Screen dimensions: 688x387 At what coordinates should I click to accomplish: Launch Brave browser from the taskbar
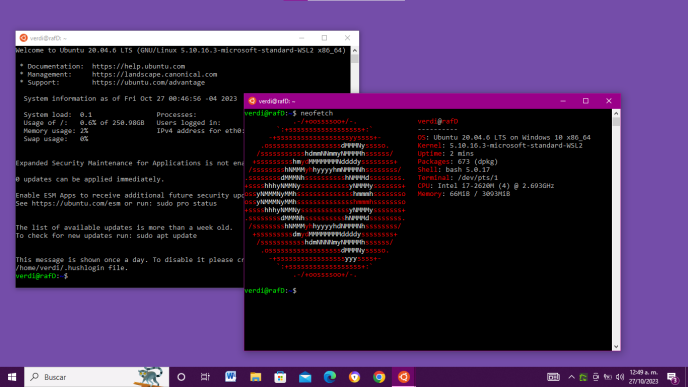click(355, 377)
